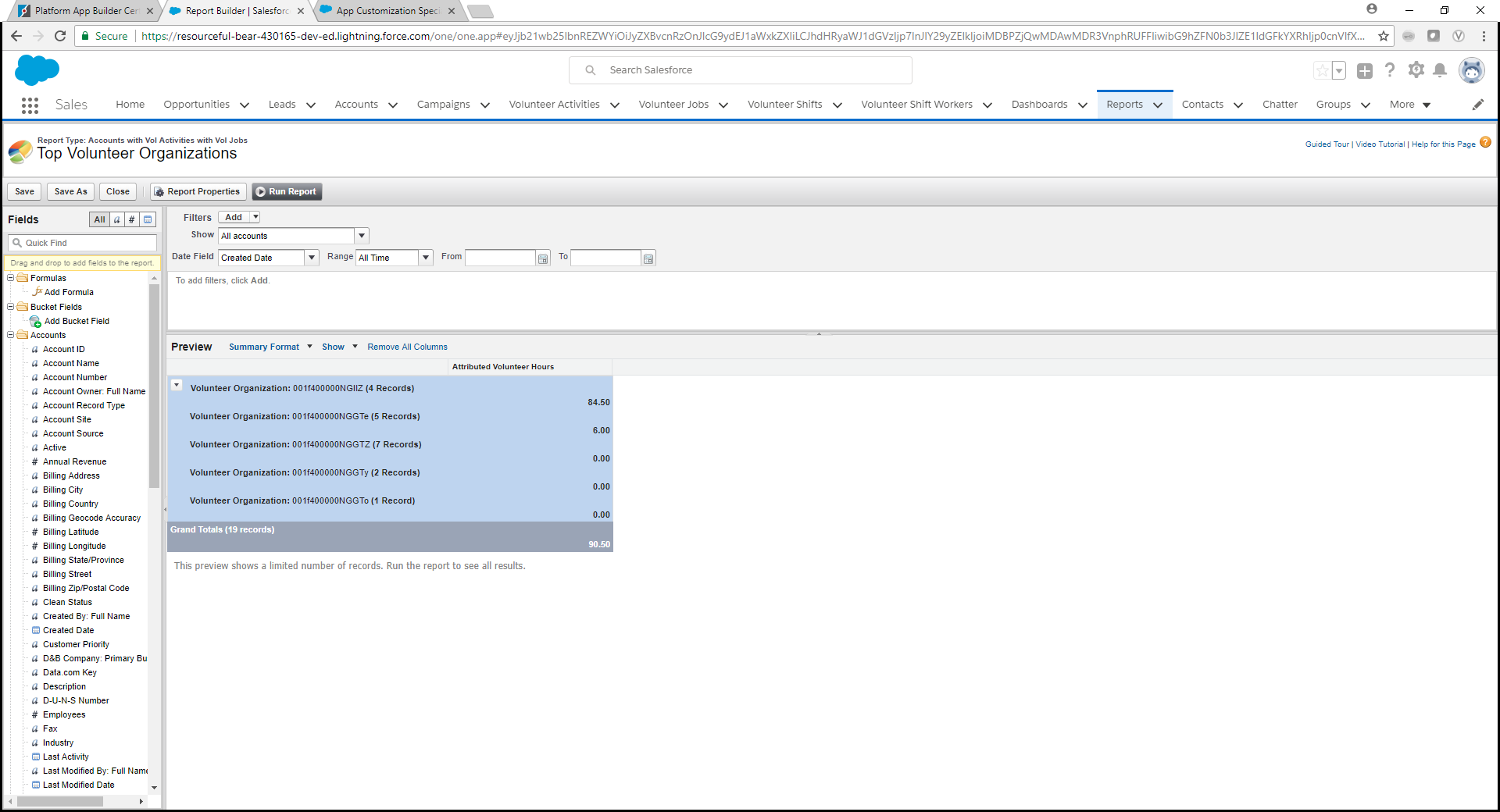Open the Setup gear icon

[1416, 70]
